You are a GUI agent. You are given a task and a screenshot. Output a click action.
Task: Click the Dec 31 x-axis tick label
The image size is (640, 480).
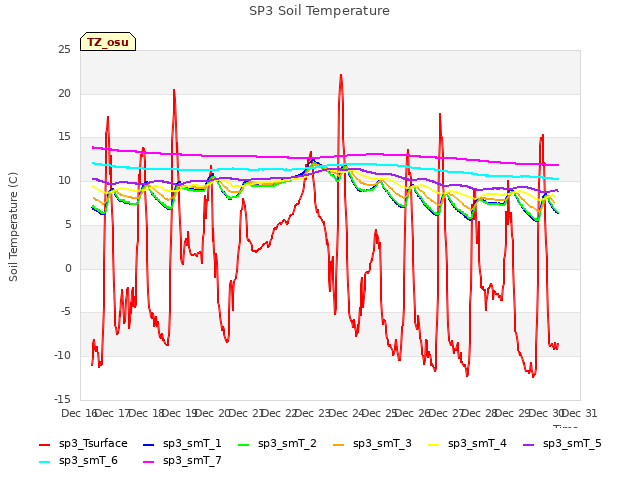coord(580,413)
